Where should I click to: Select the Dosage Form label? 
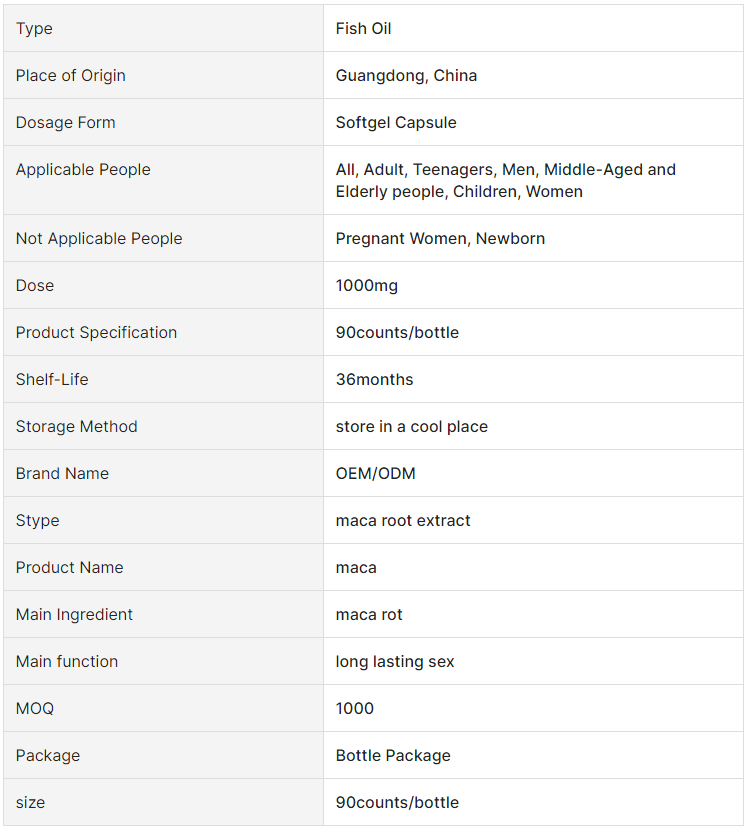pyautogui.click(x=66, y=123)
